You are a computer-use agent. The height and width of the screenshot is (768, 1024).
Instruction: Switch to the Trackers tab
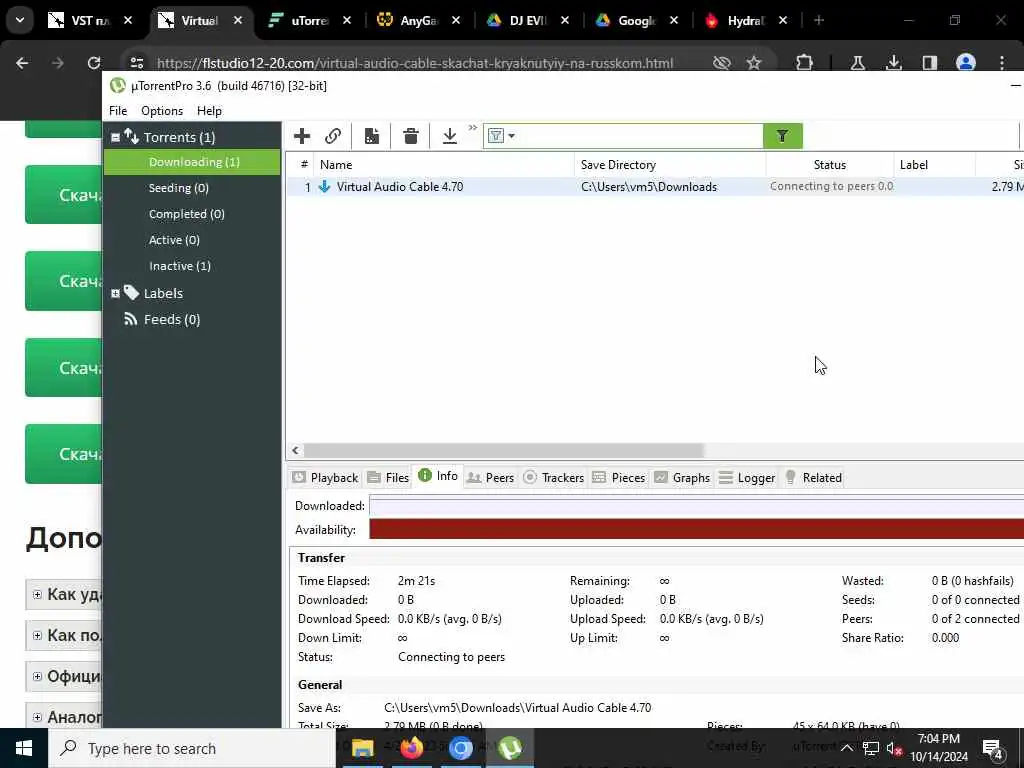(554, 478)
